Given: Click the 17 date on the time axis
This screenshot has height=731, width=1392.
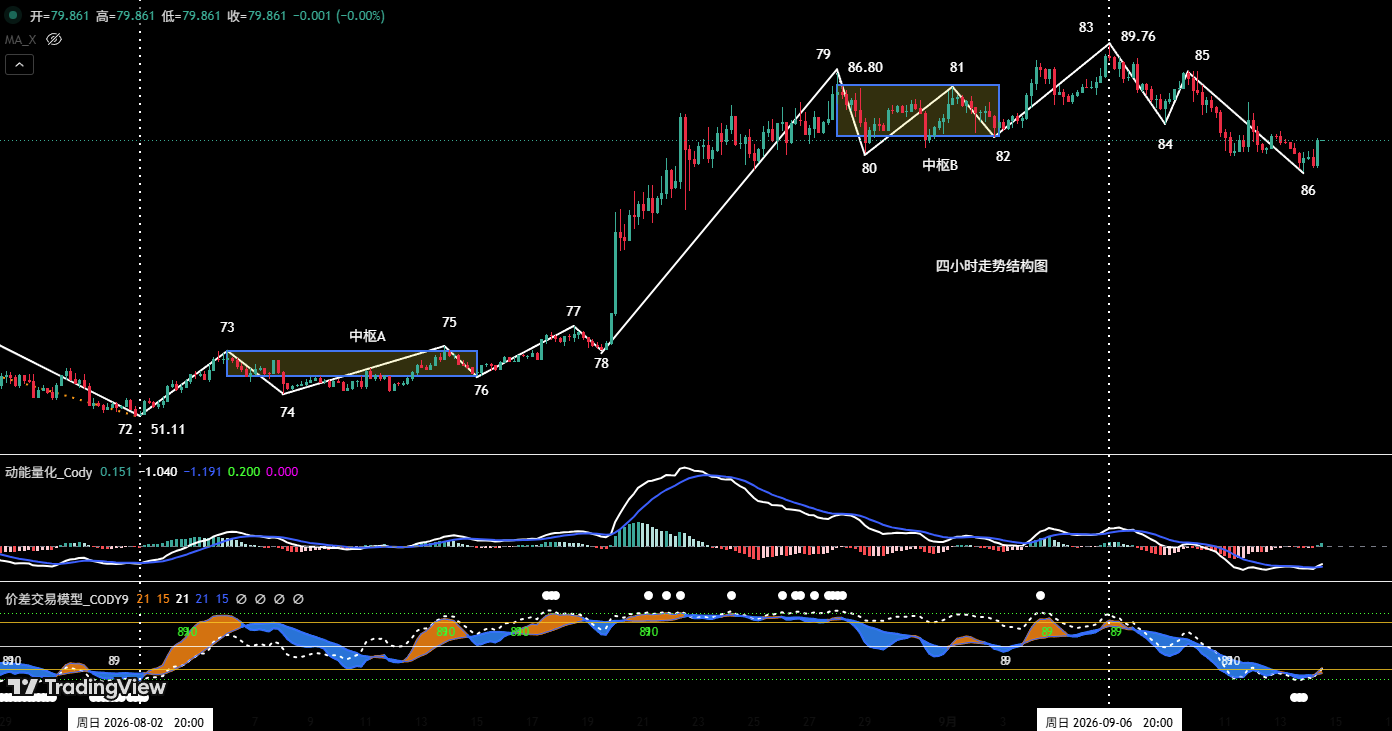Looking at the screenshot, I should pos(532,721).
